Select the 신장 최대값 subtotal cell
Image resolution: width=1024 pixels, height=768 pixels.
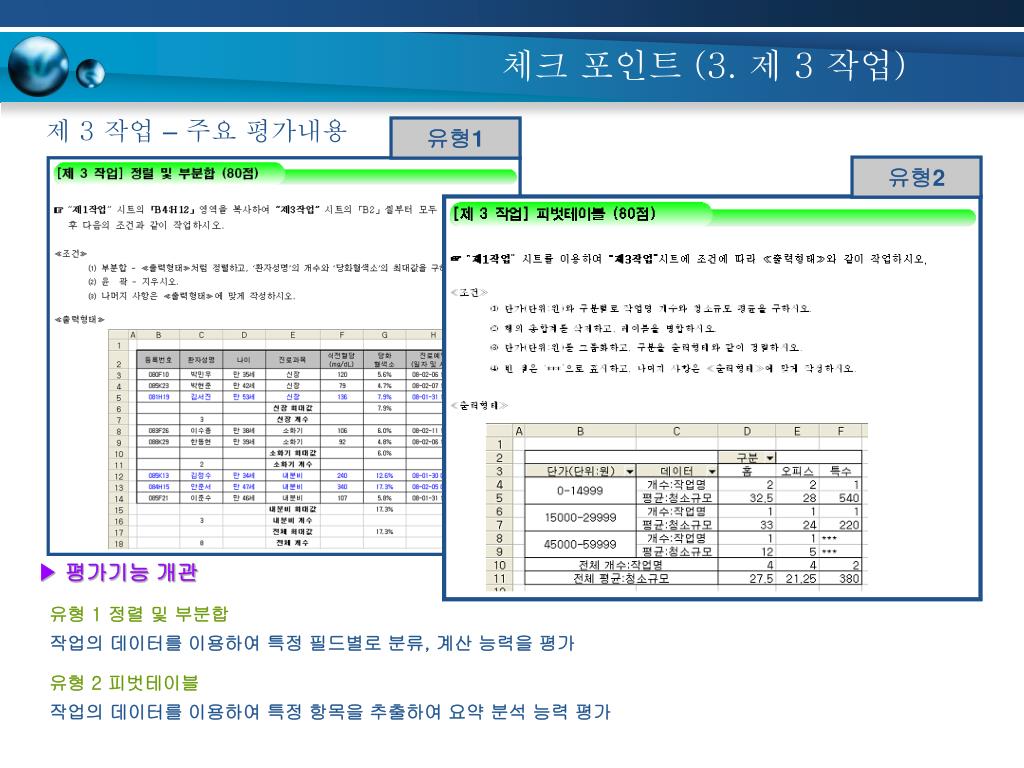[x=293, y=408]
